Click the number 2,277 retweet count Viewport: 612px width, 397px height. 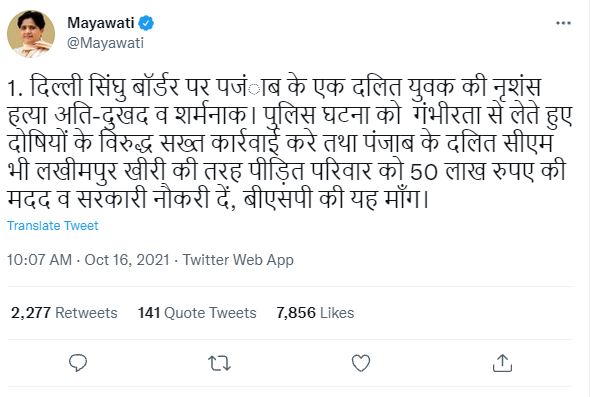pyautogui.click(x=31, y=313)
